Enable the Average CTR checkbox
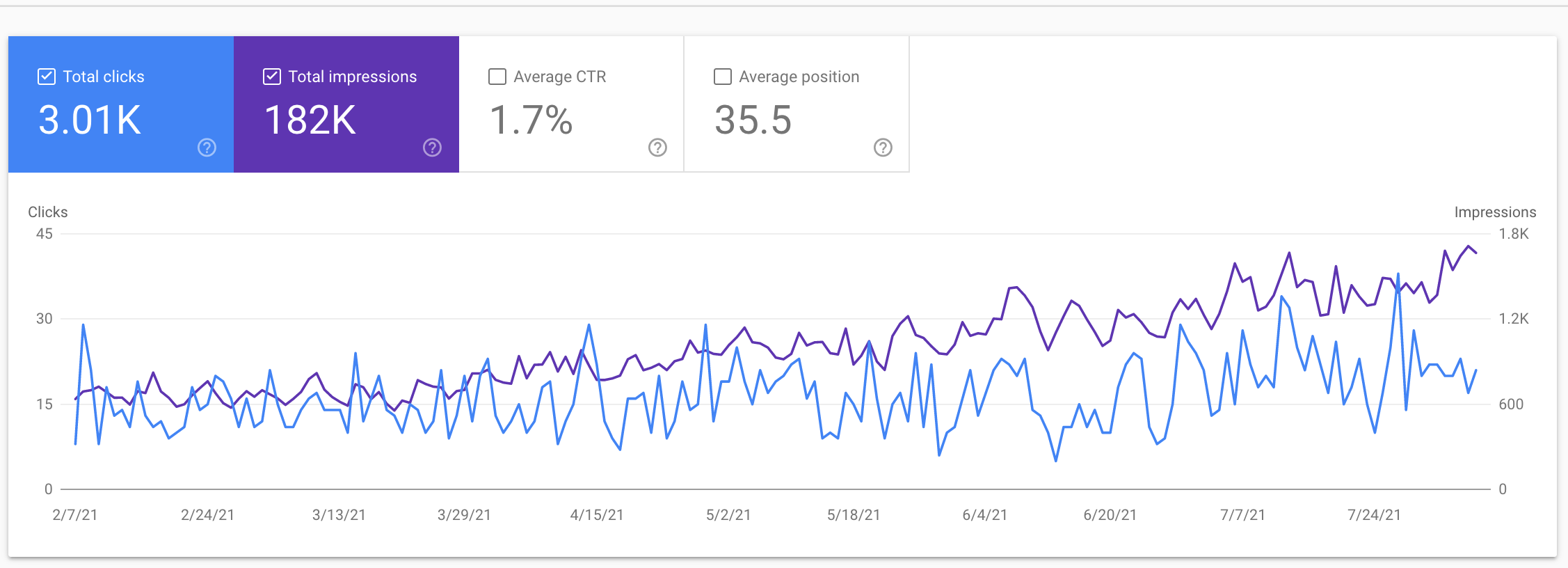The image size is (1568, 568). pos(497,77)
